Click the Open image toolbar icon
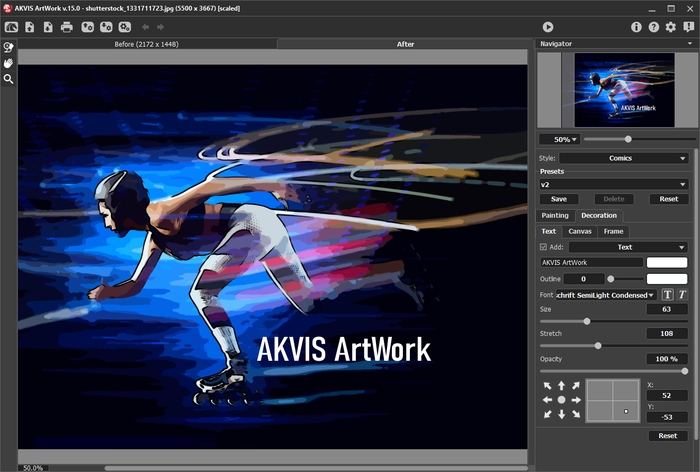 pos(29,27)
